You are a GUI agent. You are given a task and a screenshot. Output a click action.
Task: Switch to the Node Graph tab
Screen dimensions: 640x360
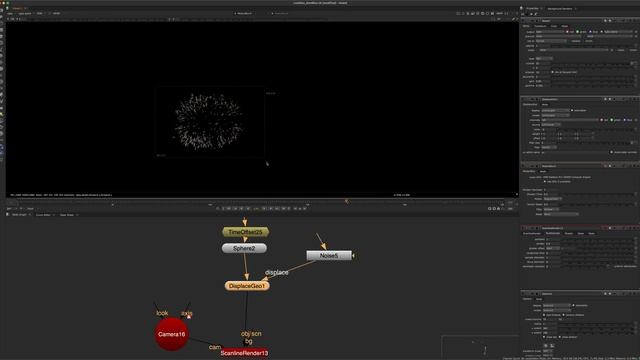[x=19, y=215]
